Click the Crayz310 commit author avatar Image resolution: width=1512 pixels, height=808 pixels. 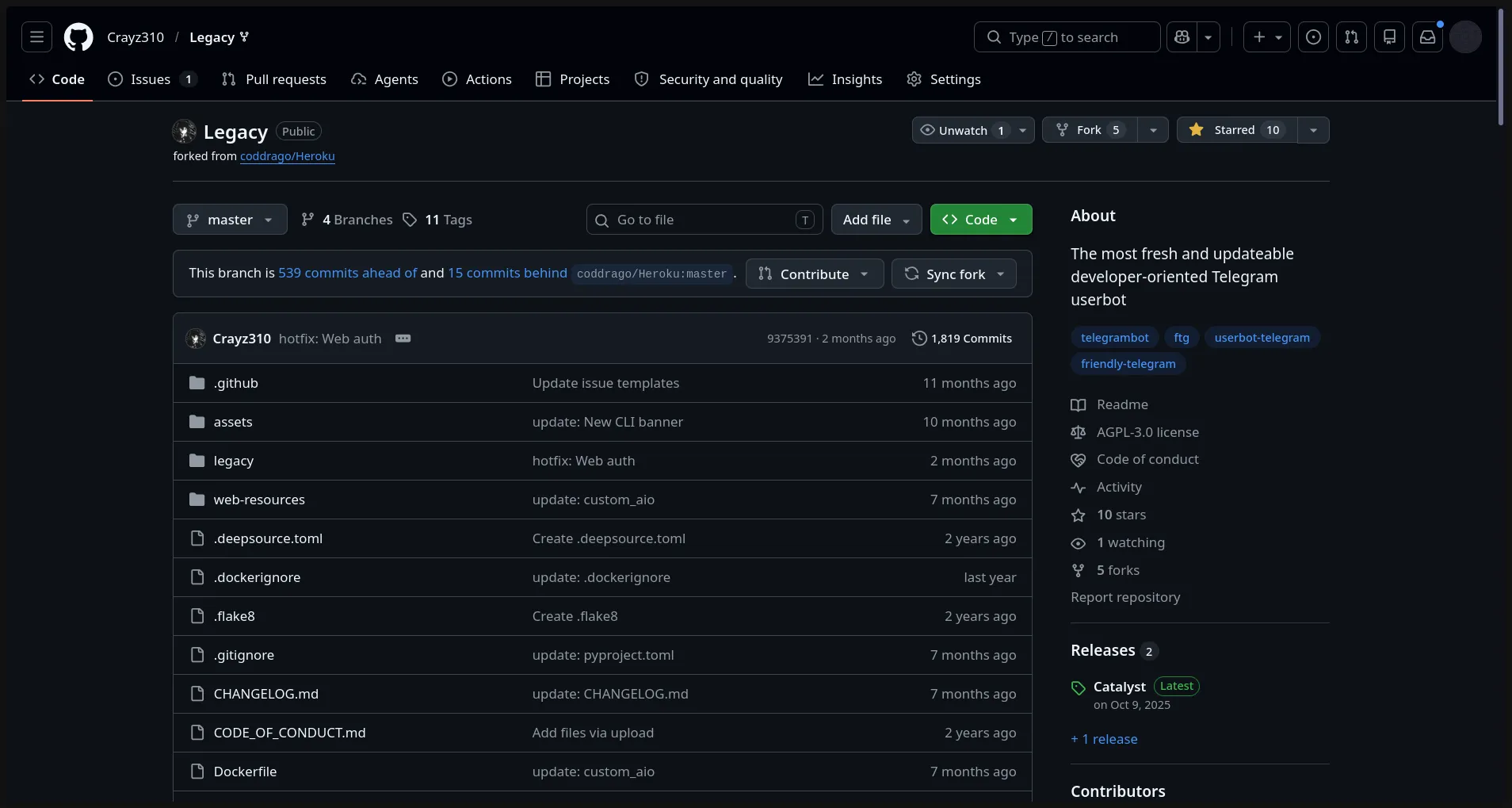pyautogui.click(x=196, y=339)
